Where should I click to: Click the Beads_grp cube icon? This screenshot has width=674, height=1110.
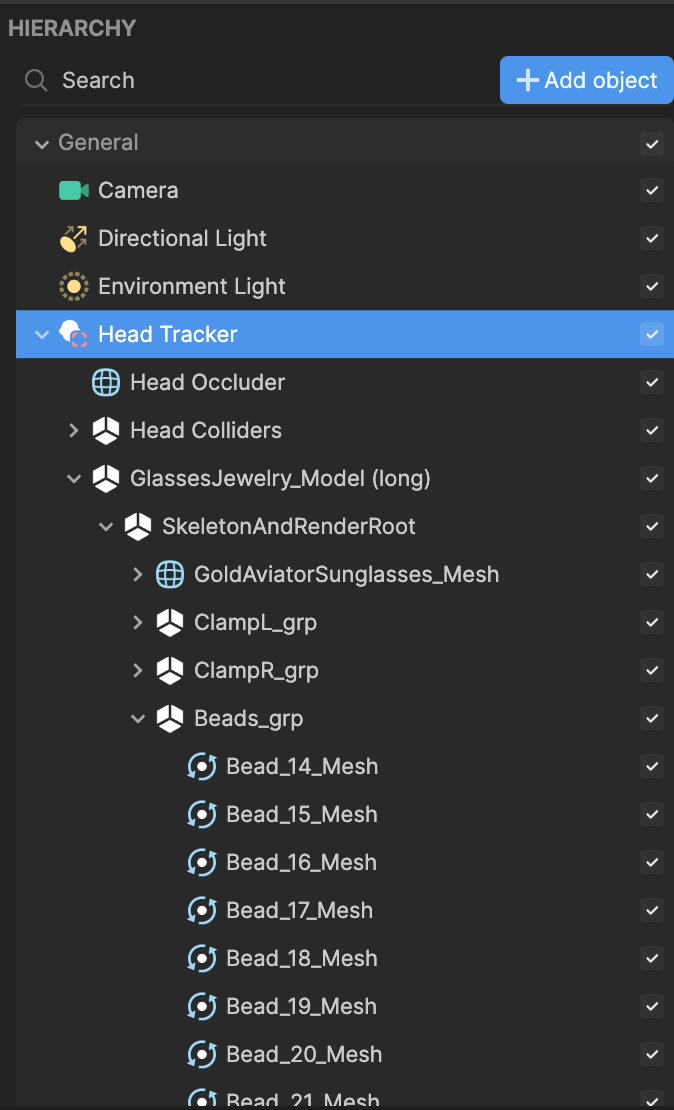point(170,718)
